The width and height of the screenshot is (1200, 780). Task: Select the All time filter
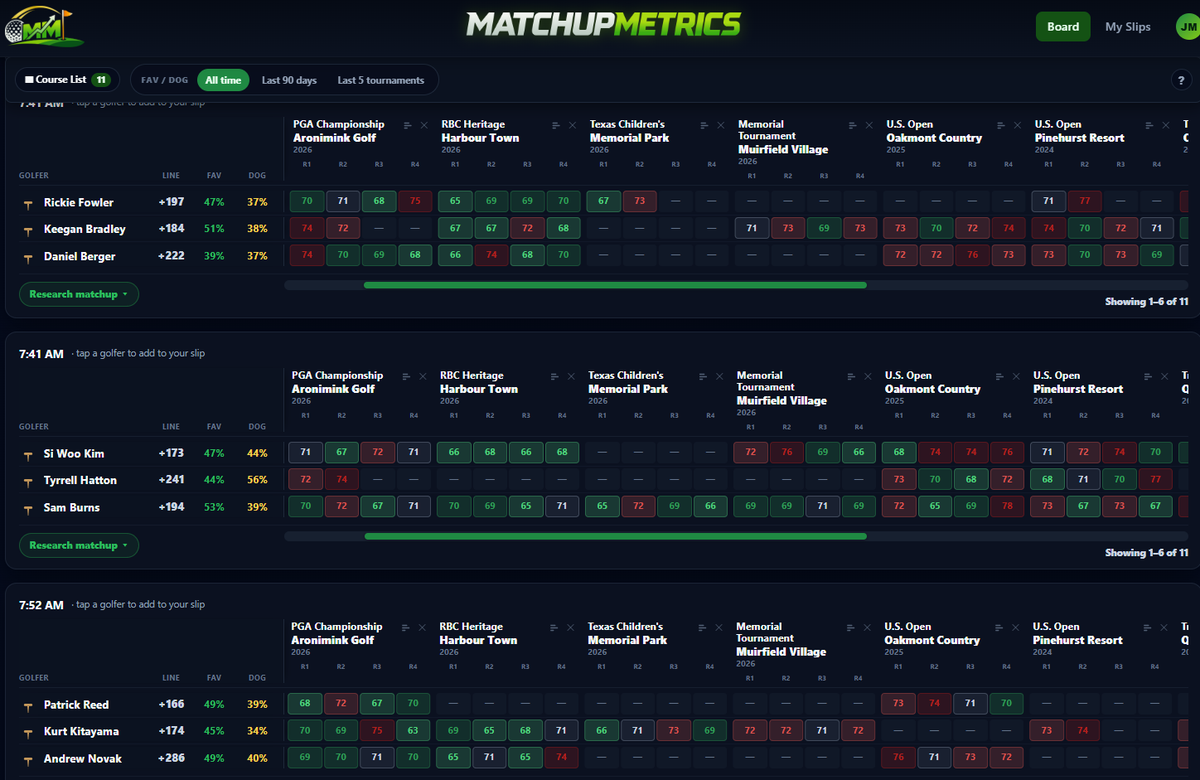coord(223,80)
